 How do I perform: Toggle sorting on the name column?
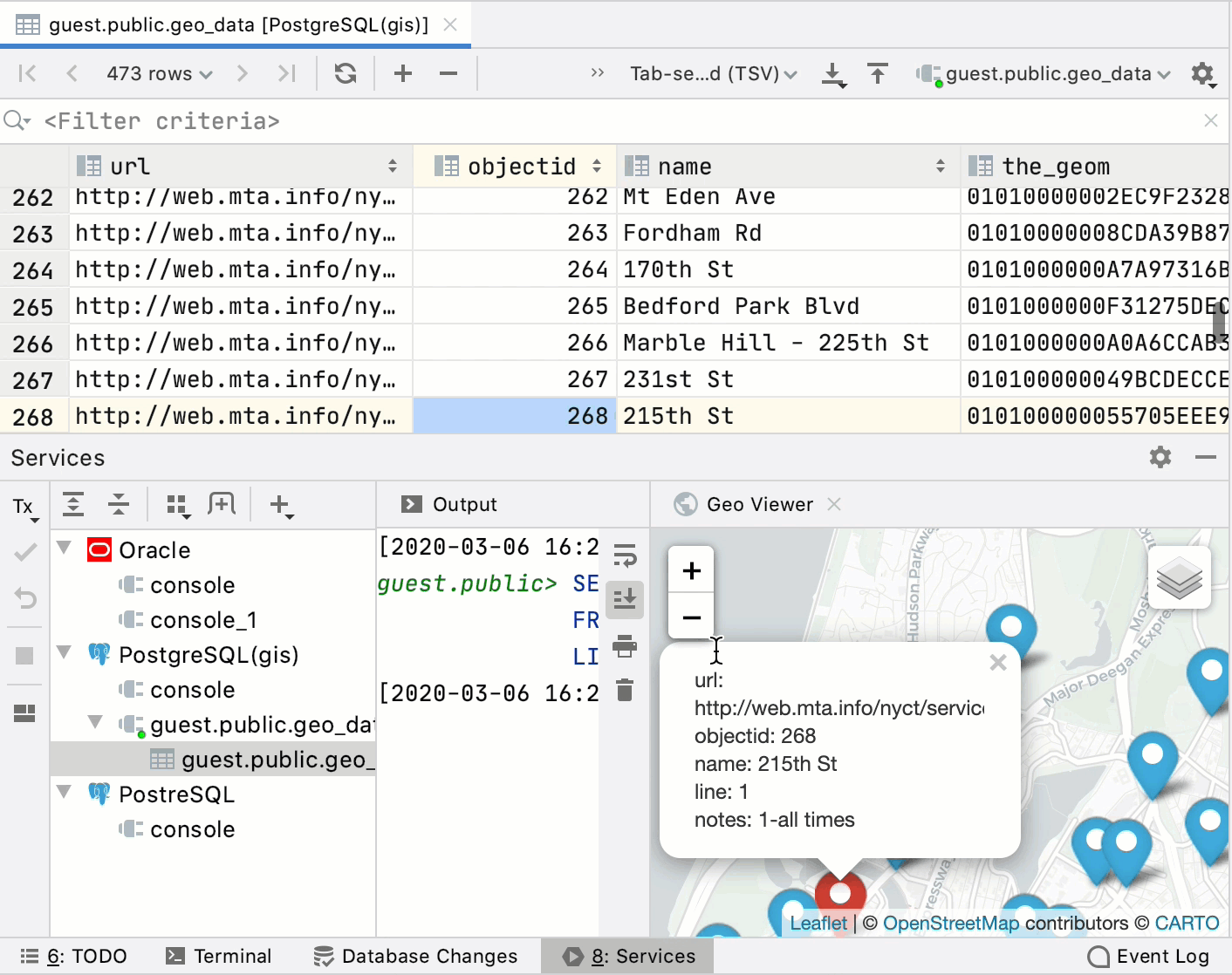pos(941,166)
